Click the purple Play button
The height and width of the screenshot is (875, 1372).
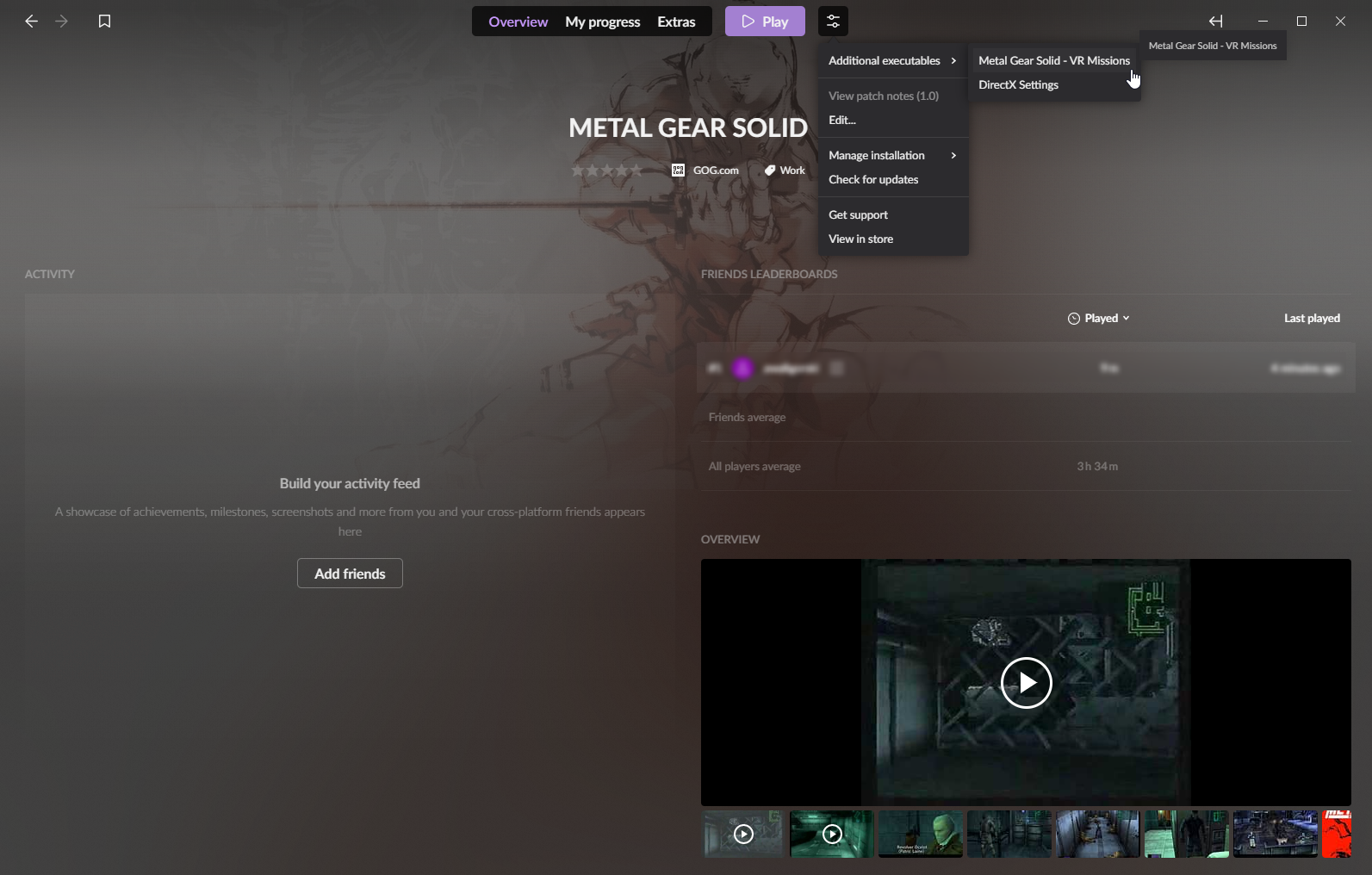pos(765,22)
